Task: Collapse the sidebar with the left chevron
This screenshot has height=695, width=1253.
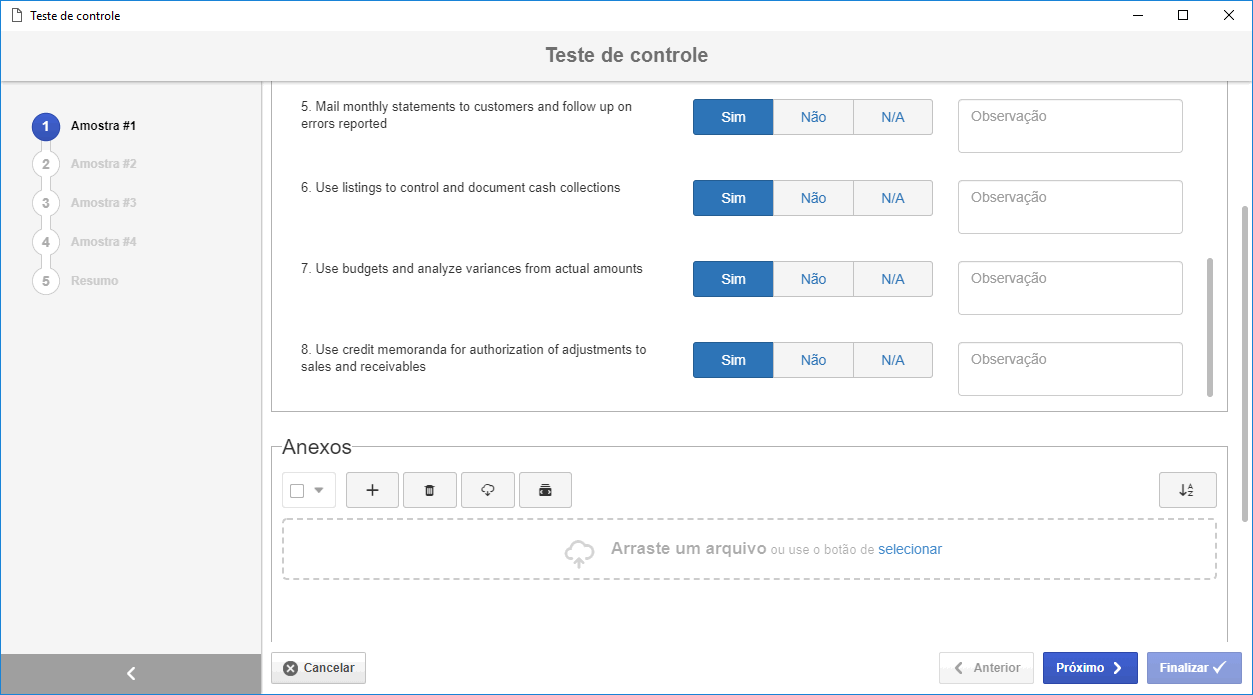Action: [131, 674]
